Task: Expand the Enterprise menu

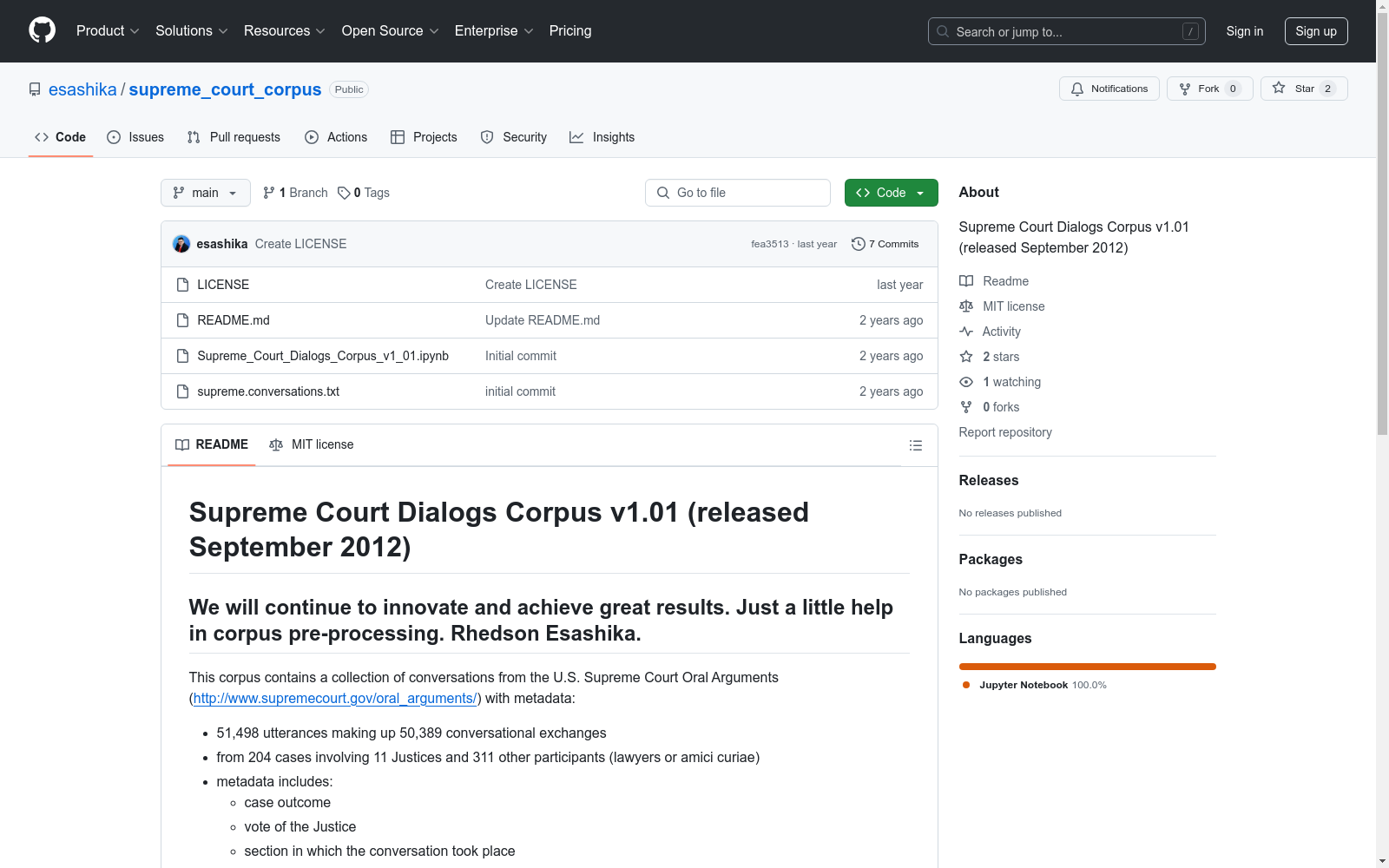Action: (x=494, y=31)
